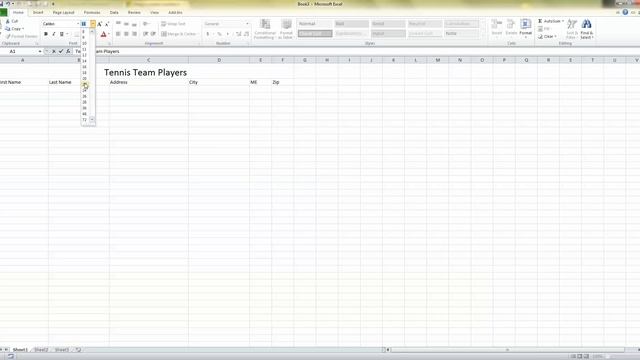Apply the Bad cell style
This screenshot has height=360, width=640.
pos(351,24)
